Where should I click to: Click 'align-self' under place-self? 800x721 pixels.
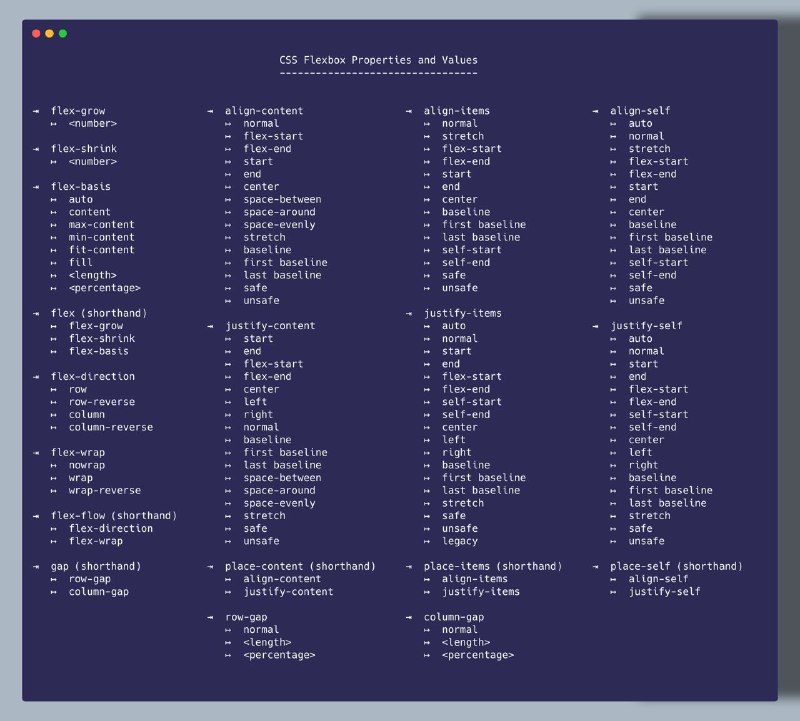pos(658,579)
